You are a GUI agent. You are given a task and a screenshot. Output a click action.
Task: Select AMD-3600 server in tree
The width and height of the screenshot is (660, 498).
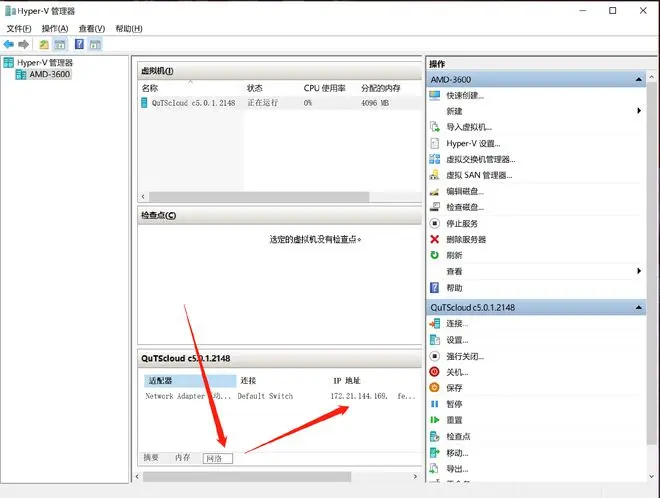[49, 75]
